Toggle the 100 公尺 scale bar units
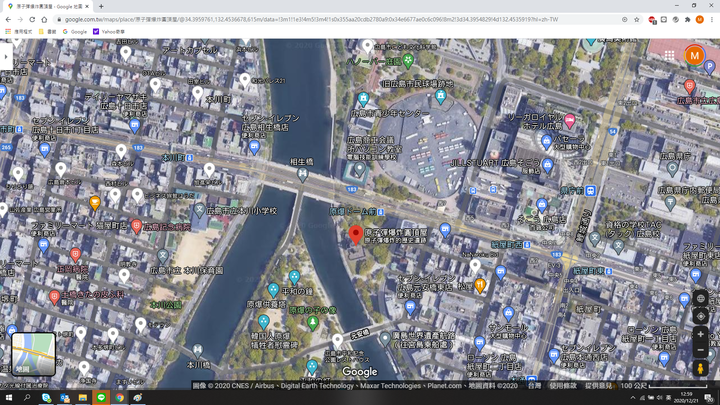Screen dimensions: 720x405 (664, 386)
